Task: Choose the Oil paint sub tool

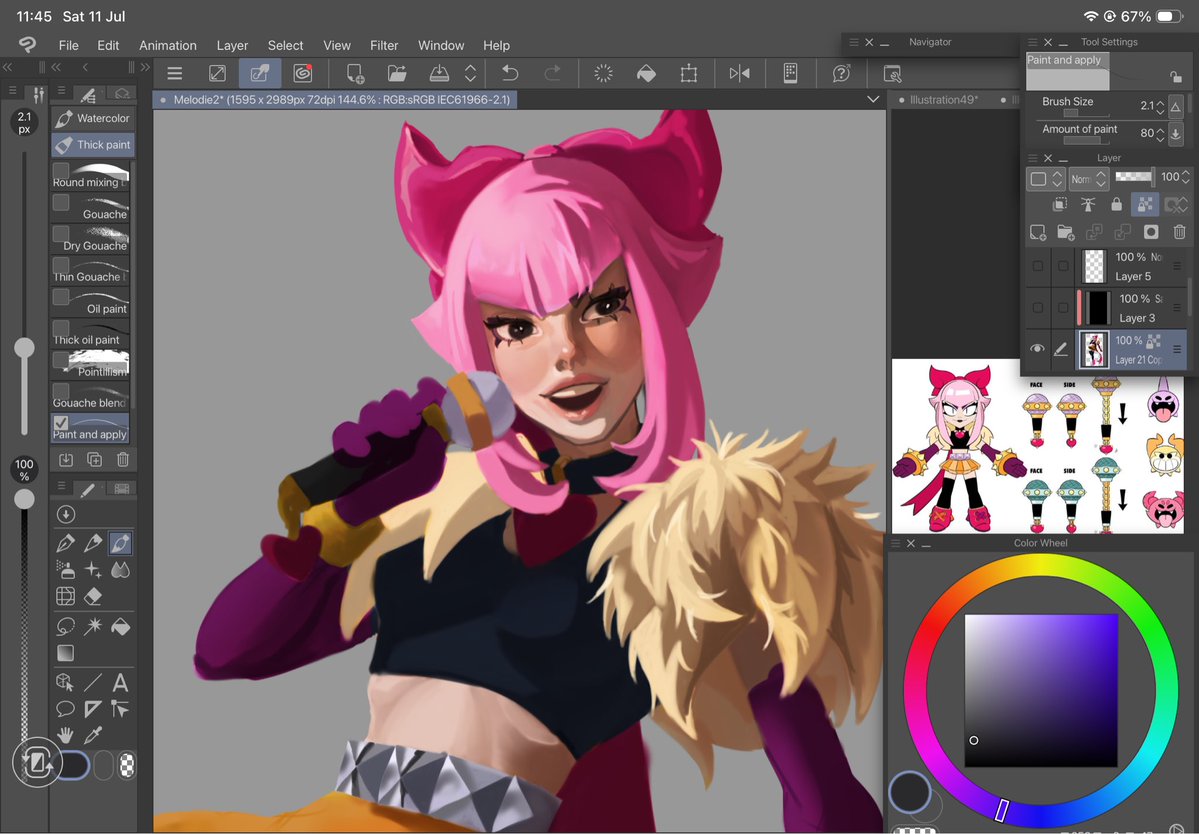Action: 91,301
